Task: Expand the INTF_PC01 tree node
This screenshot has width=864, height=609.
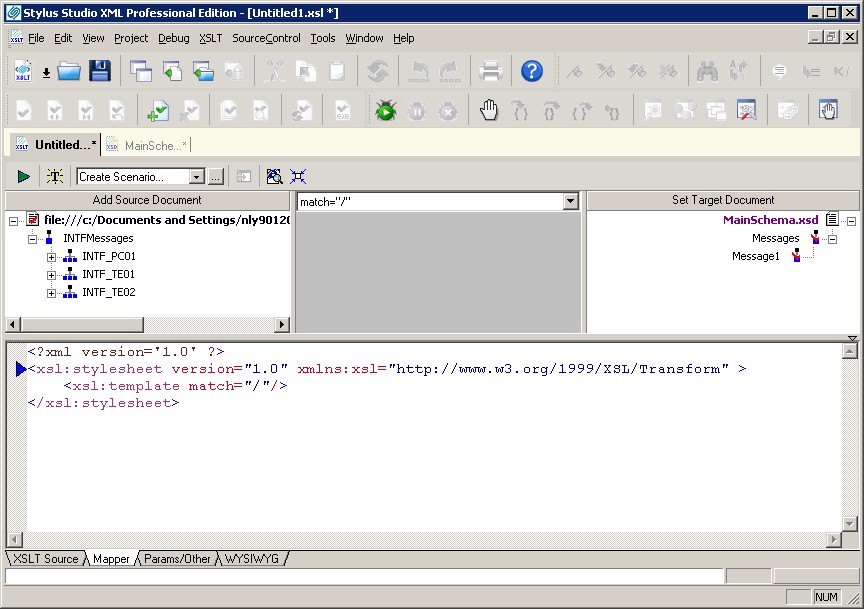Action: (52, 257)
